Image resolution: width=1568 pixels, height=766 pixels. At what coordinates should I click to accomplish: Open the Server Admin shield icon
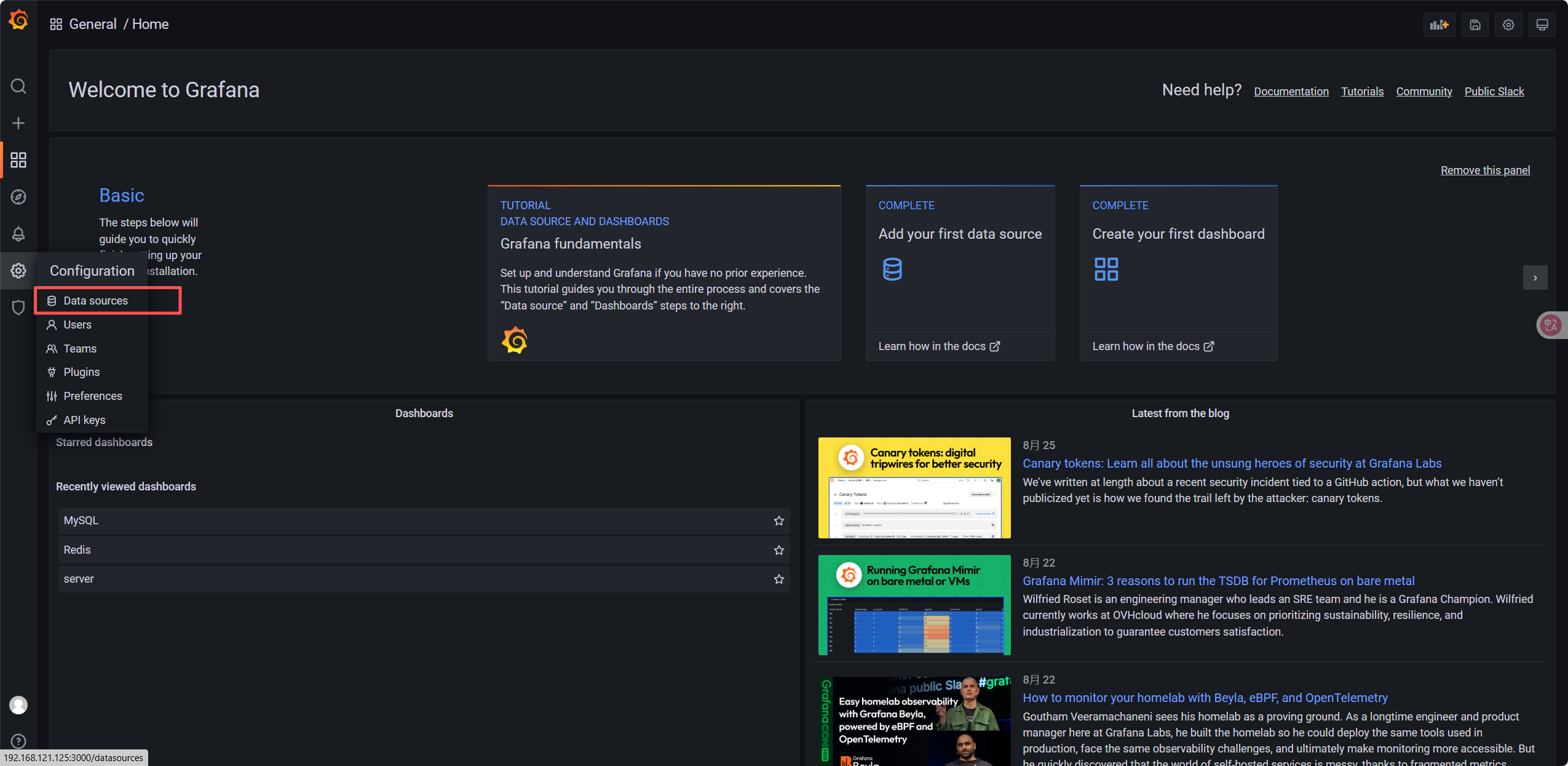click(x=18, y=308)
